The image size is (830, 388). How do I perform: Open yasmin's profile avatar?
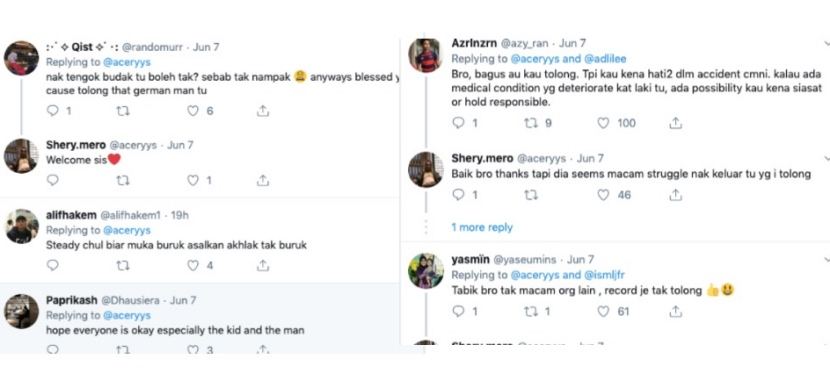pos(426,270)
